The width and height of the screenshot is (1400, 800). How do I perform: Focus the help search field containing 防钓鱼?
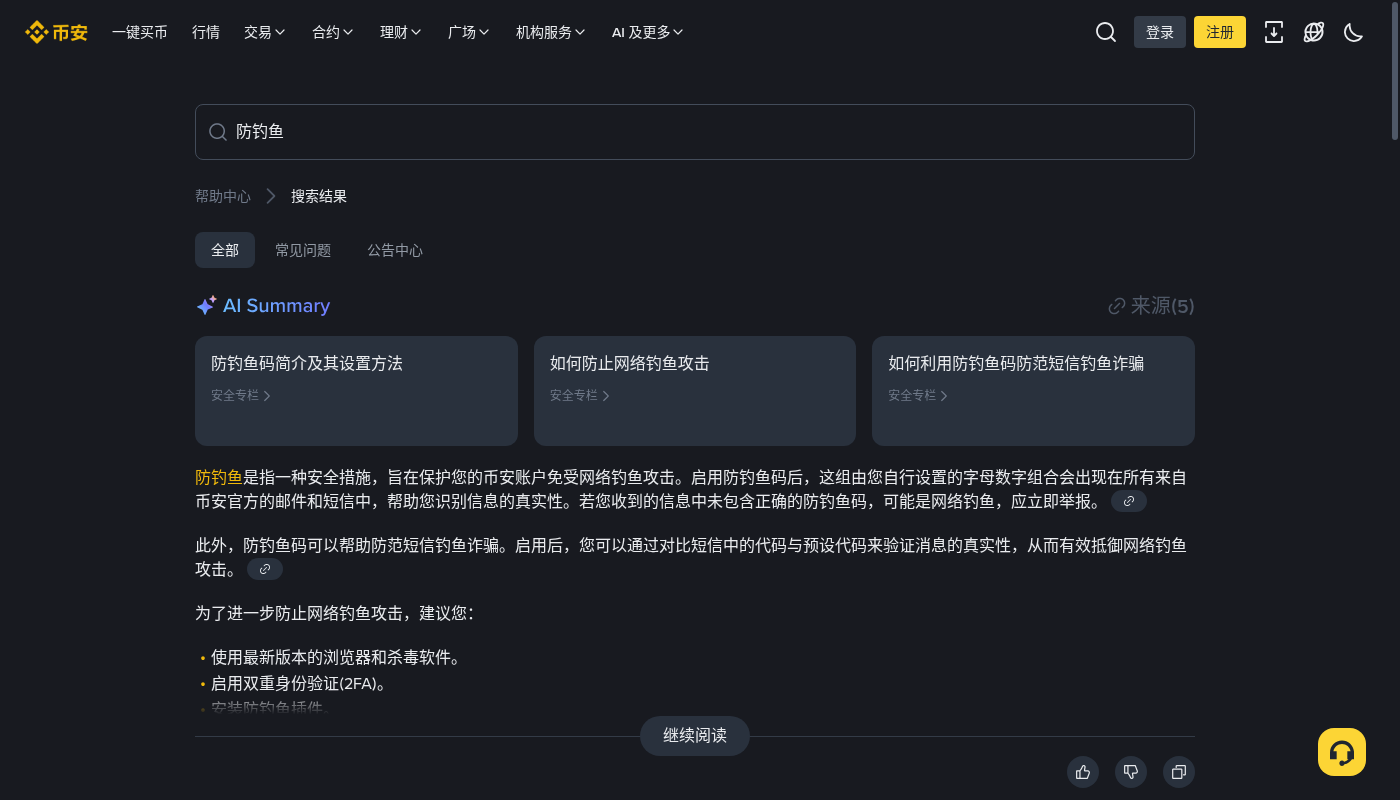(695, 132)
